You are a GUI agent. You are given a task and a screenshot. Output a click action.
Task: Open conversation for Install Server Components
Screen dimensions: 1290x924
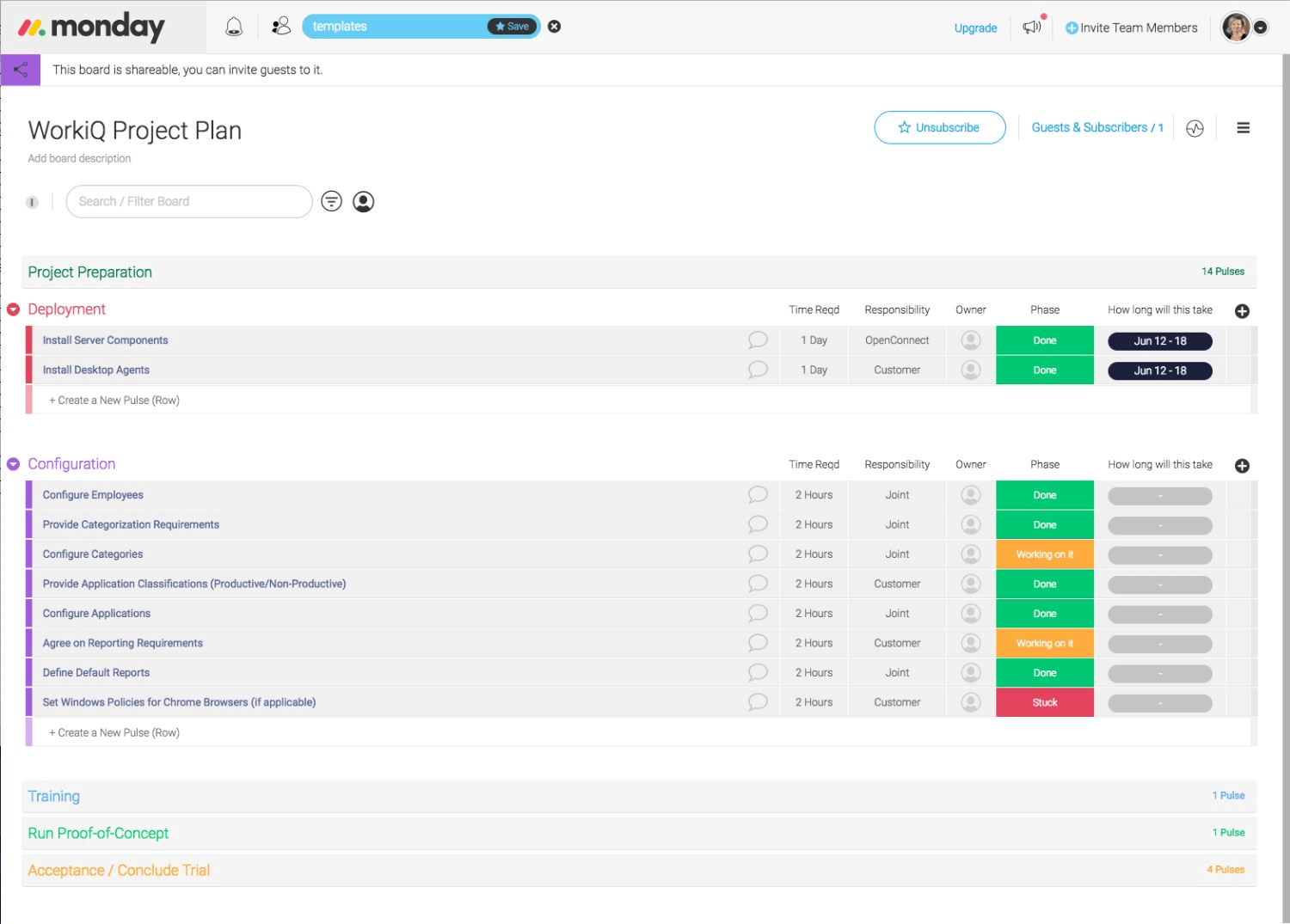(x=758, y=340)
